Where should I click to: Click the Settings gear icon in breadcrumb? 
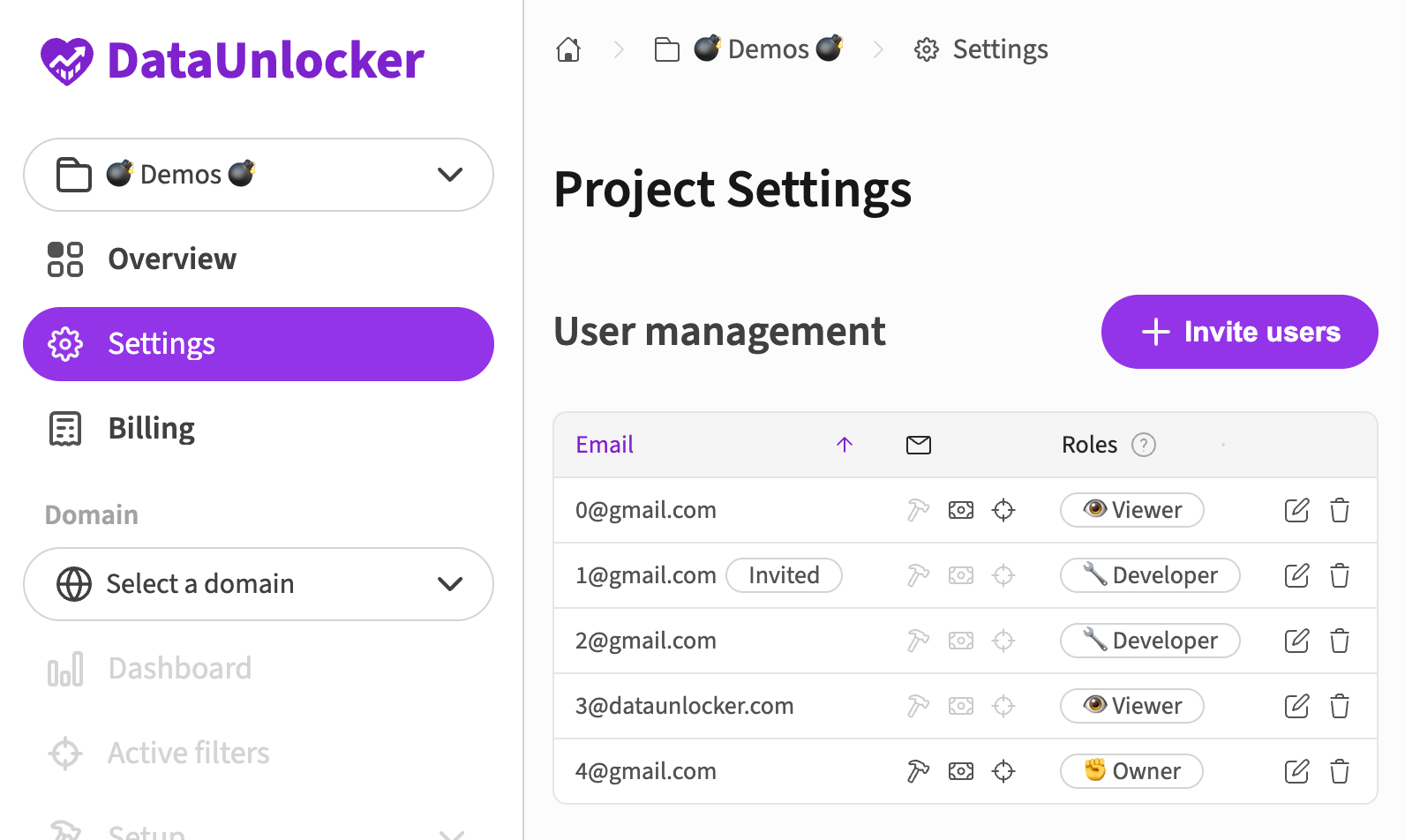[x=927, y=49]
